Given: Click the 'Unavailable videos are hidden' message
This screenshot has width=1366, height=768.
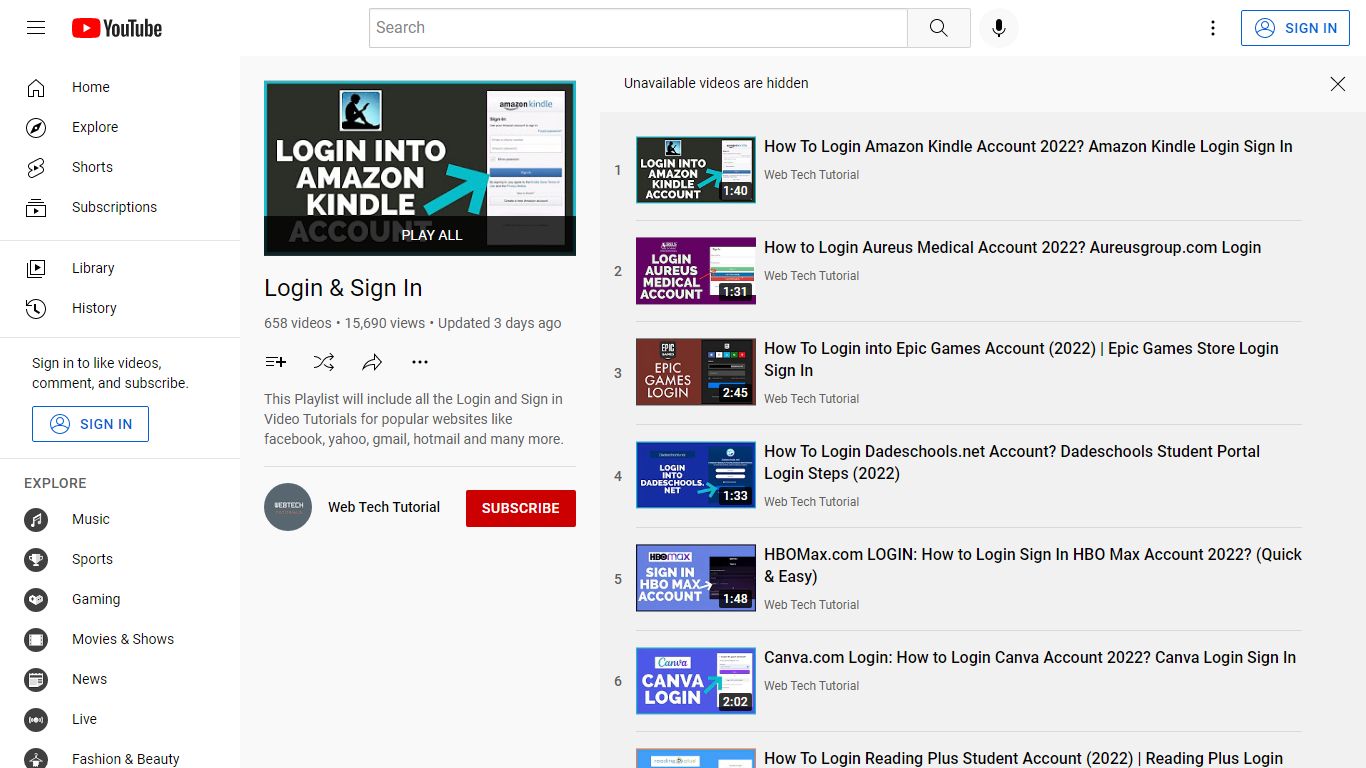Looking at the screenshot, I should 716,83.
